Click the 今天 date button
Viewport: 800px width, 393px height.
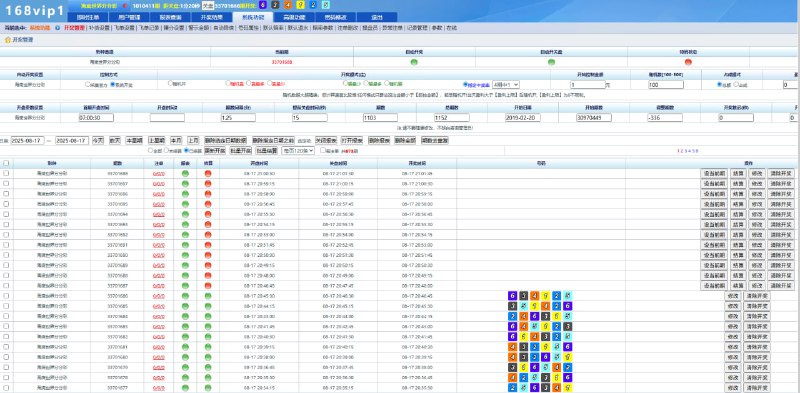pyautogui.click(x=98, y=140)
